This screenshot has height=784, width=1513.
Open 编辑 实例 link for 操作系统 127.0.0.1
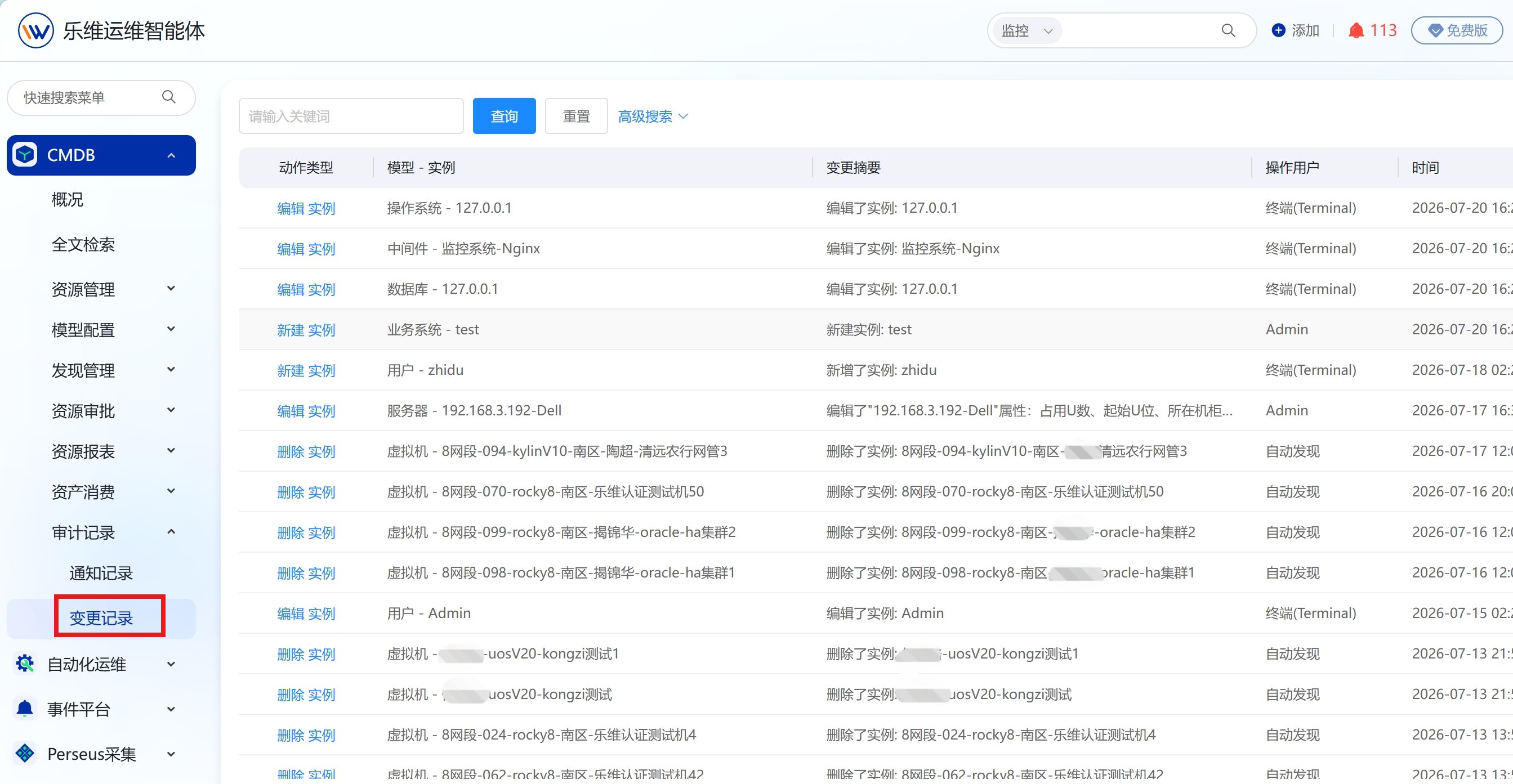click(x=306, y=208)
